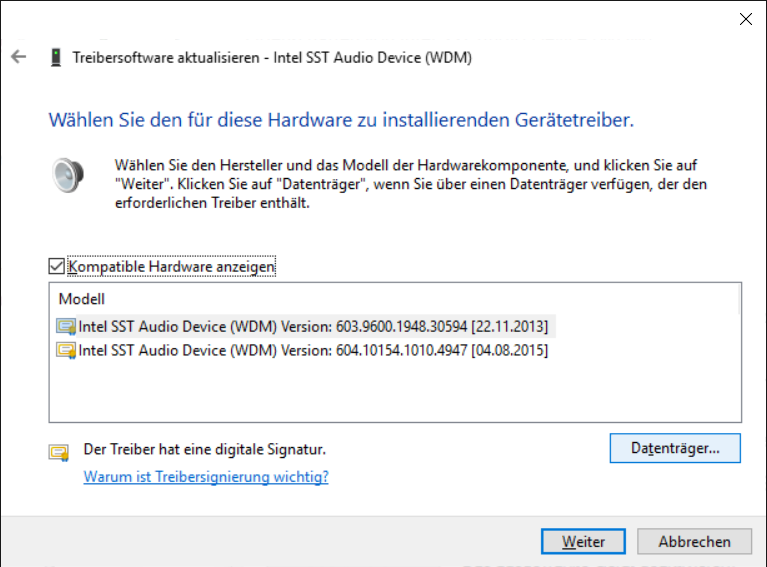Image resolution: width=767 pixels, height=567 pixels.
Task: Click the blue heading about Gerätetreiber
Action: pyautogui.click(x=341, y=120)
